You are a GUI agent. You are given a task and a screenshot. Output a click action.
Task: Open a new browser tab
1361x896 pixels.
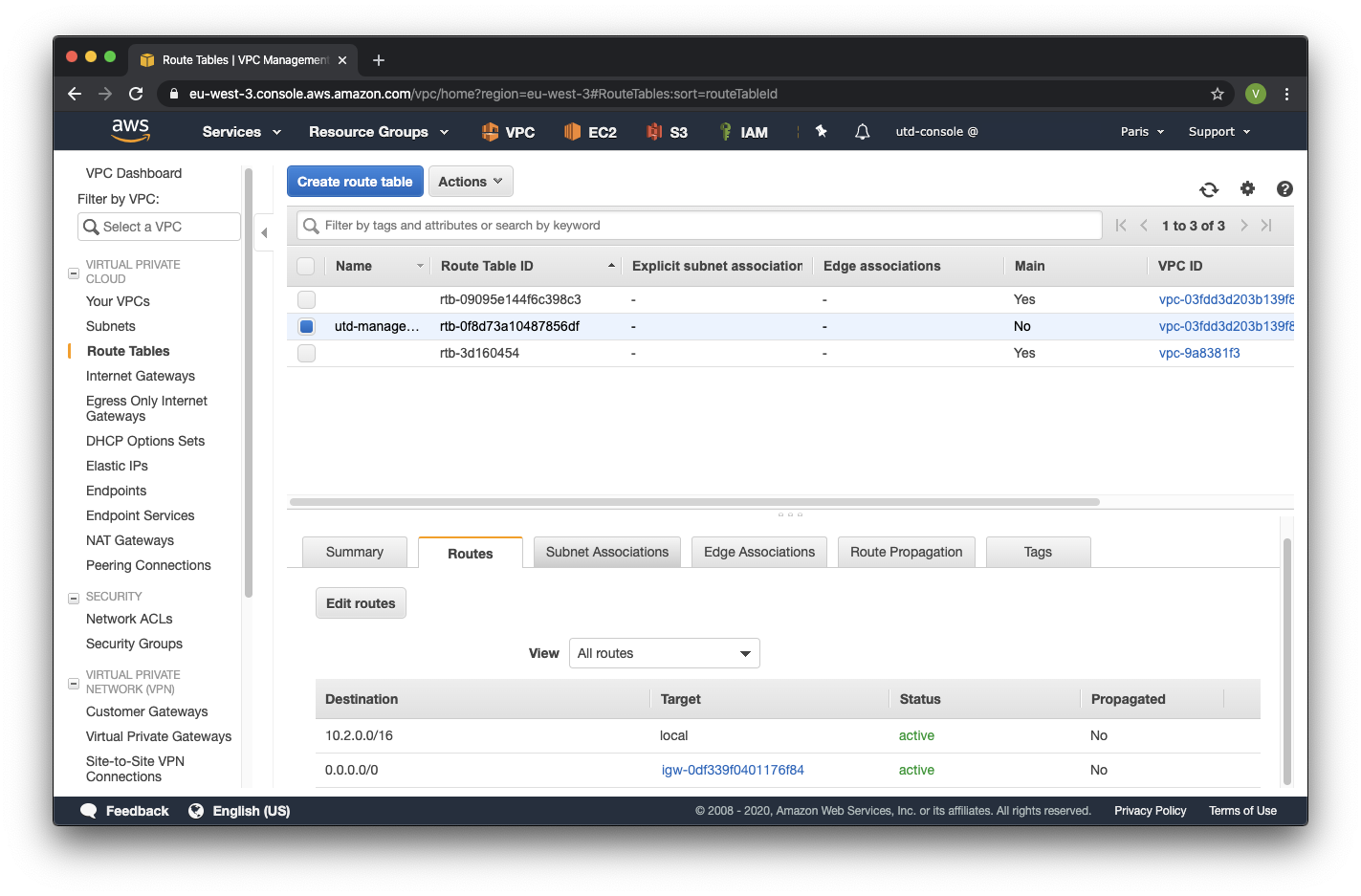coord(379,60)
